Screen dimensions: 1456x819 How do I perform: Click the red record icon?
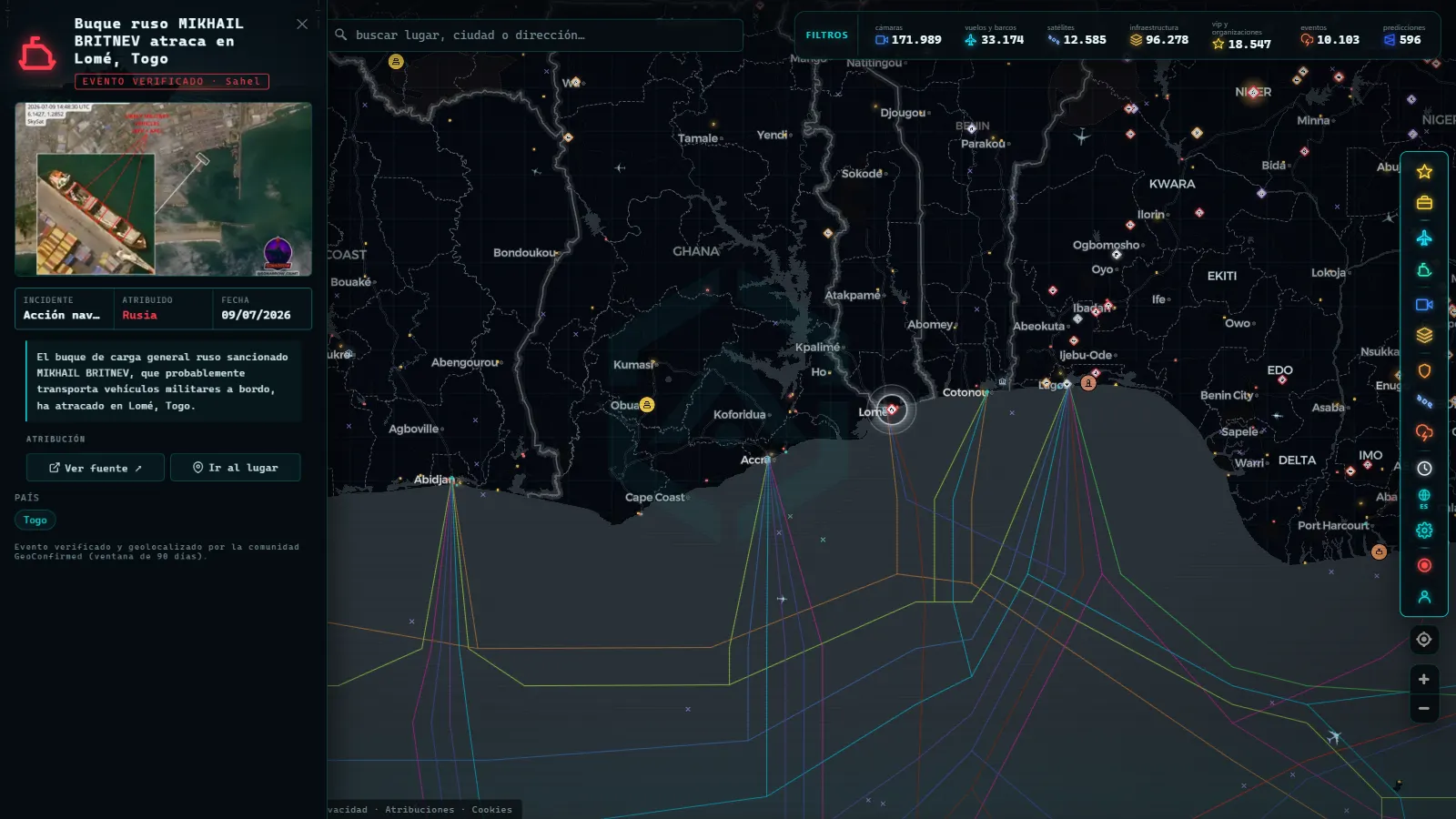pos(1424,565)
